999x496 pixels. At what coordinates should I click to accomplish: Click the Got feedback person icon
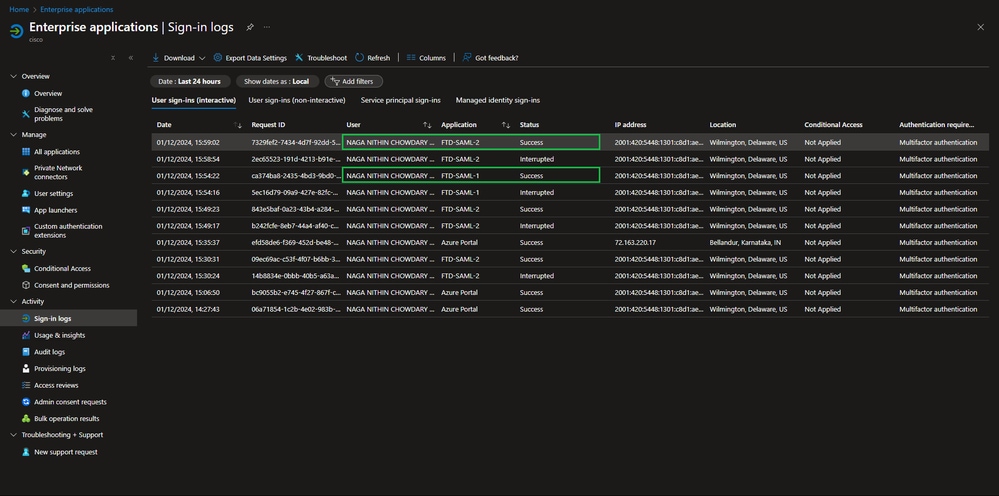[467, 57]
